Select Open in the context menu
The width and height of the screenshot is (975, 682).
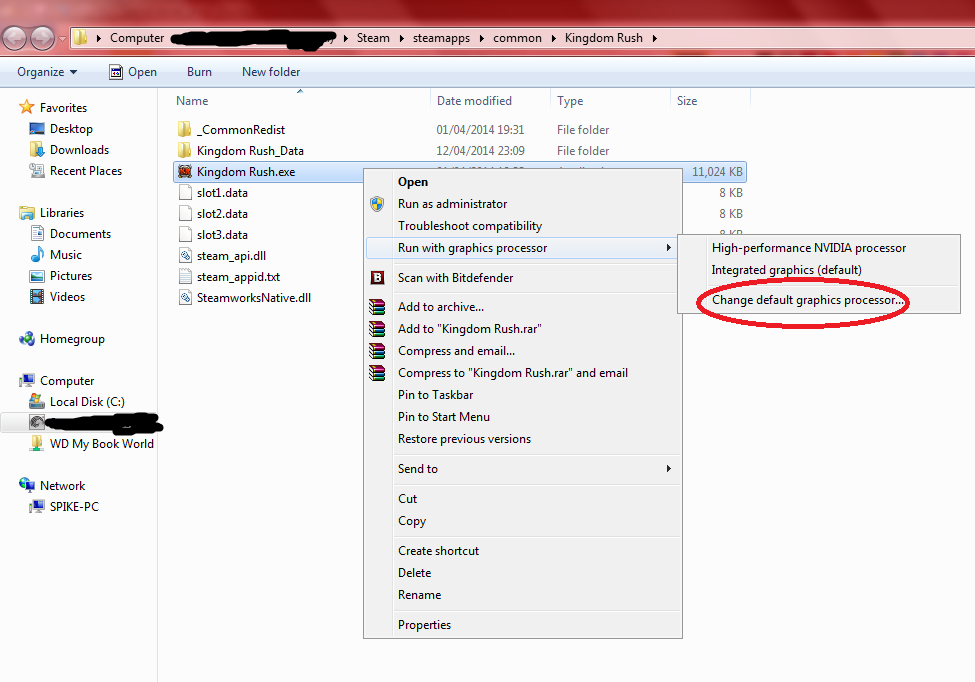pos(522,182)
